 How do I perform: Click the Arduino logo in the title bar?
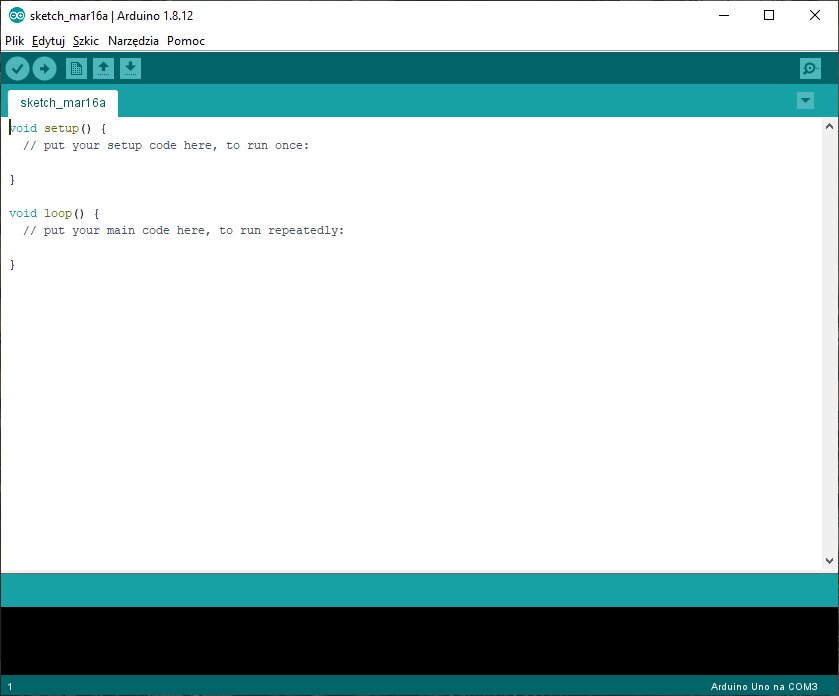pos(17,16)
